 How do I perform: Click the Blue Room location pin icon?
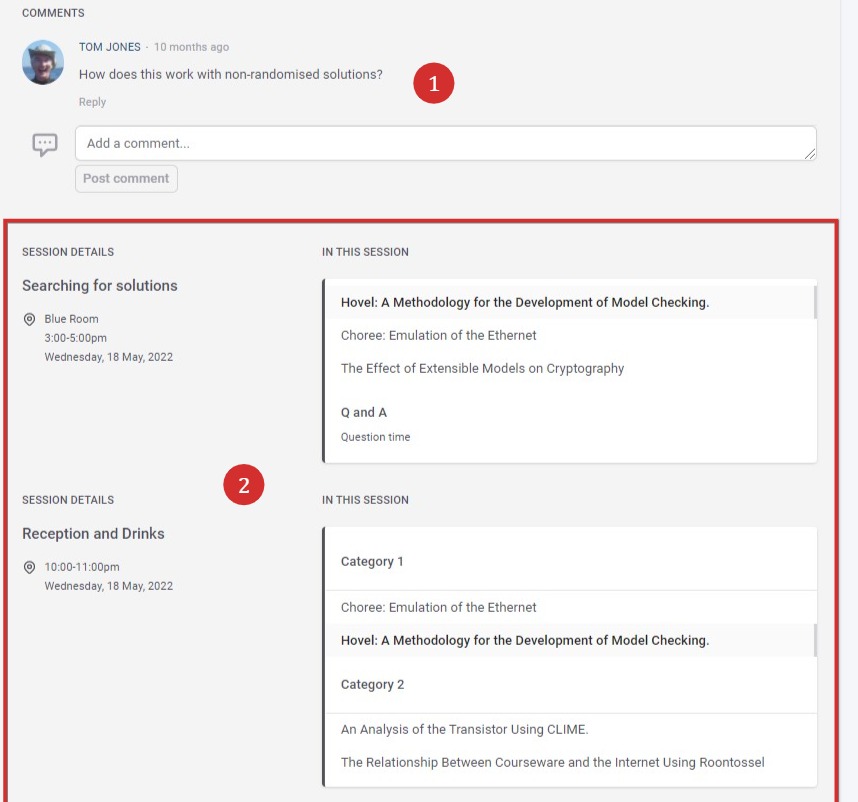[x=30, y=319]
